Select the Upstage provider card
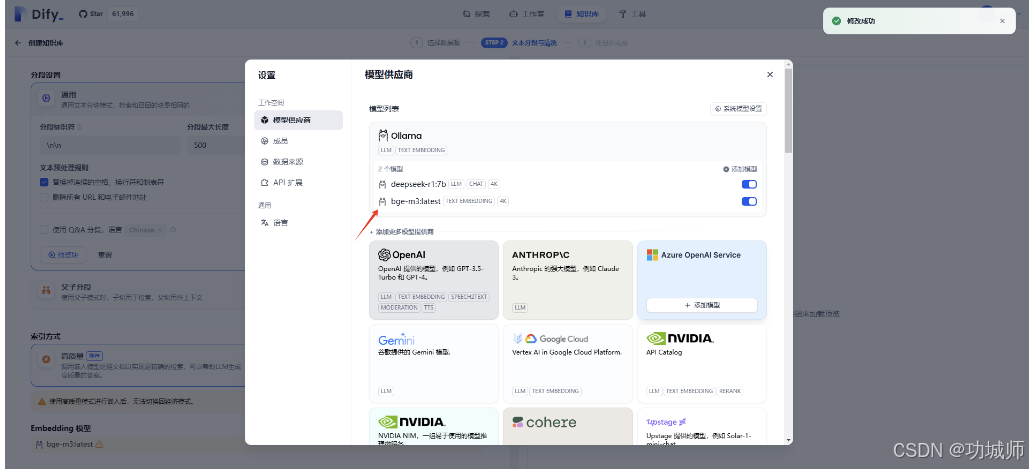 pos(702,426)
